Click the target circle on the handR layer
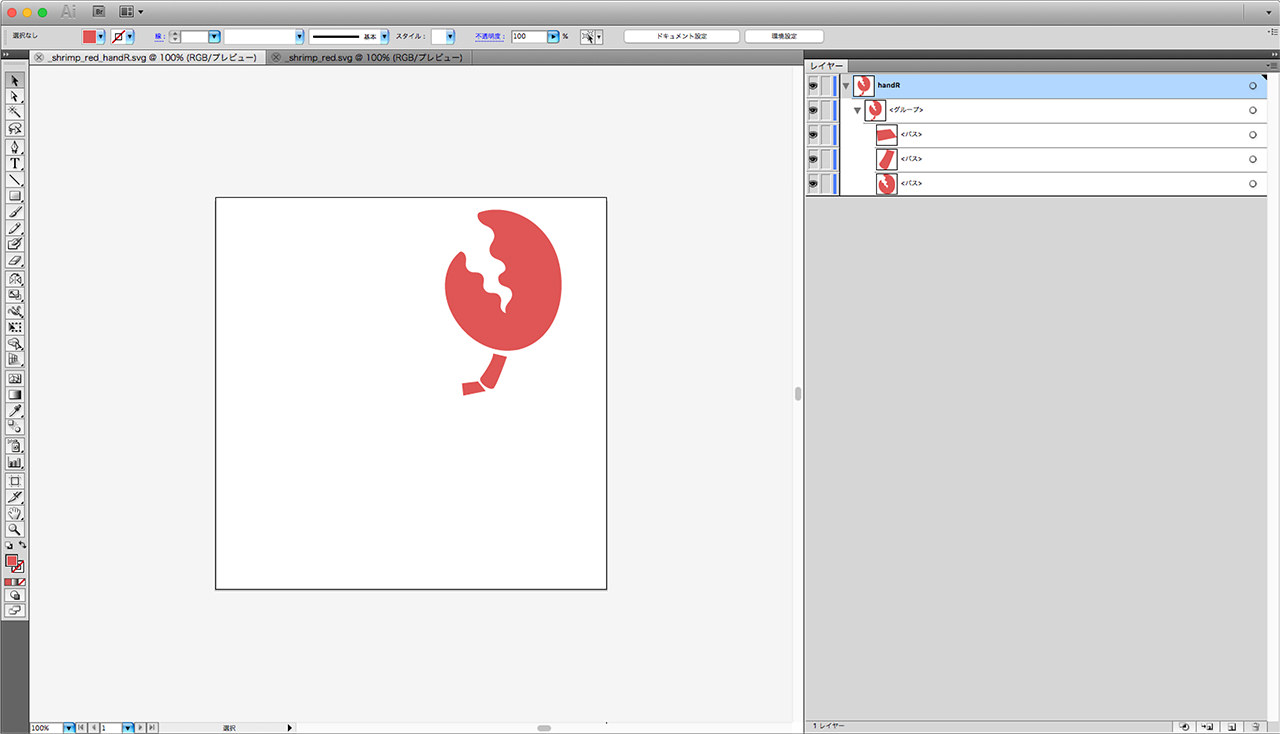1280x734 pixels. coord(1252,86)
